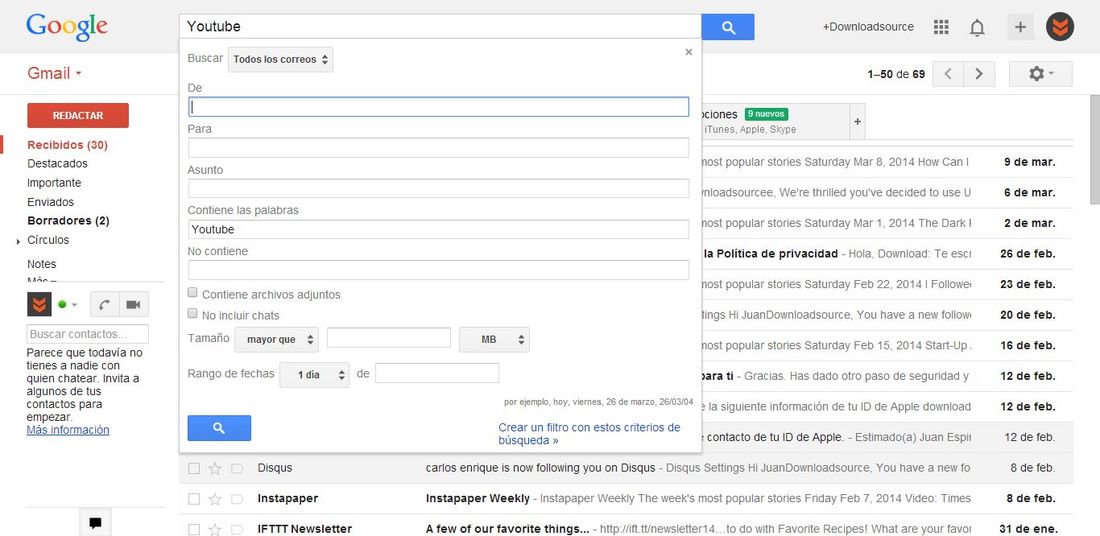This screenshot has width=1100, height=536.
Task: Click 'Crear un filtro con estos criterios' link
Action: [x=589, y=434]
